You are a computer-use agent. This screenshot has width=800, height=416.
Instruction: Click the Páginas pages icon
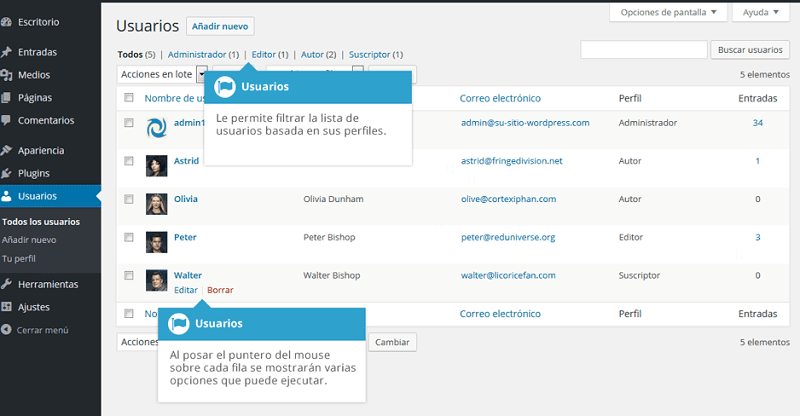click(x=7, y=98)
